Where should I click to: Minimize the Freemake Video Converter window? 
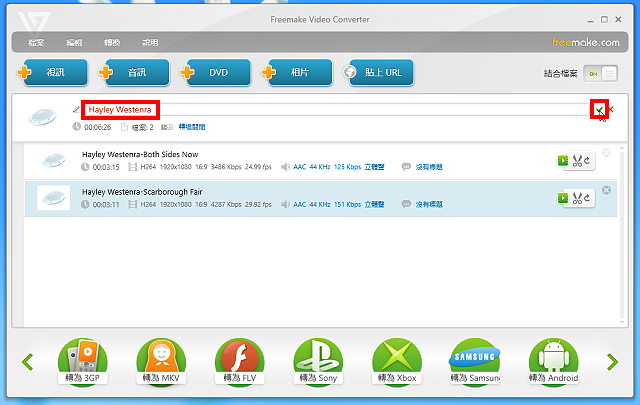point(590,20)
